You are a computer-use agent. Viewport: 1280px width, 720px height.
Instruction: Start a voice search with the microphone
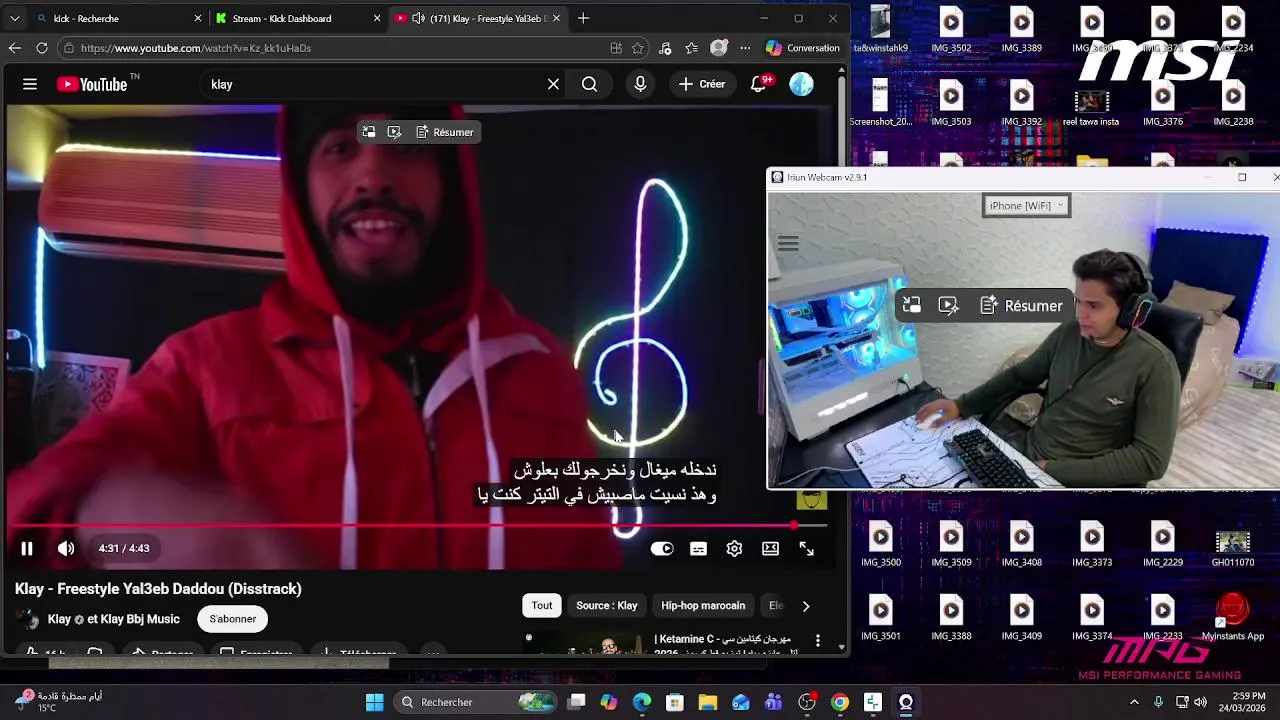click(641, 85)
